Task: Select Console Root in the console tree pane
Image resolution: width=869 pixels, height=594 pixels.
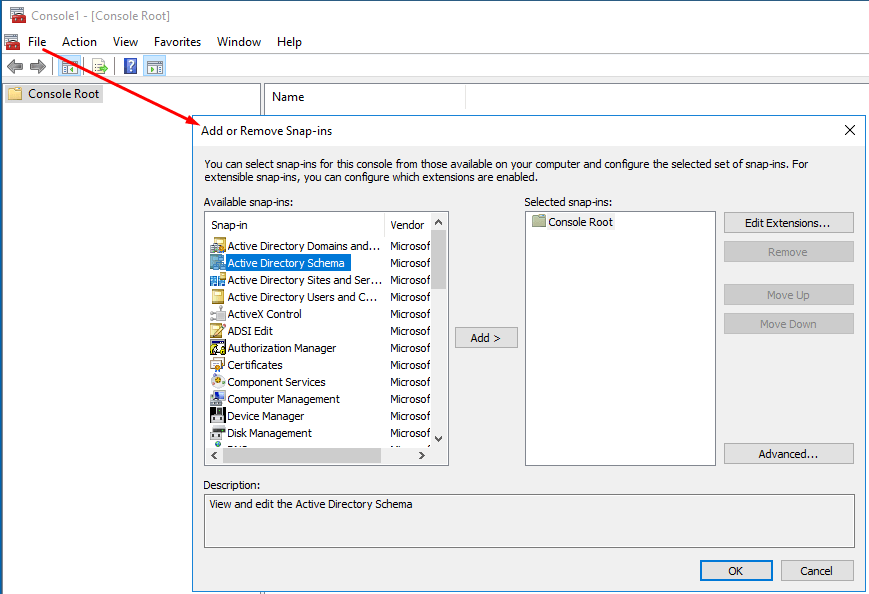Action: pos(54,94)
